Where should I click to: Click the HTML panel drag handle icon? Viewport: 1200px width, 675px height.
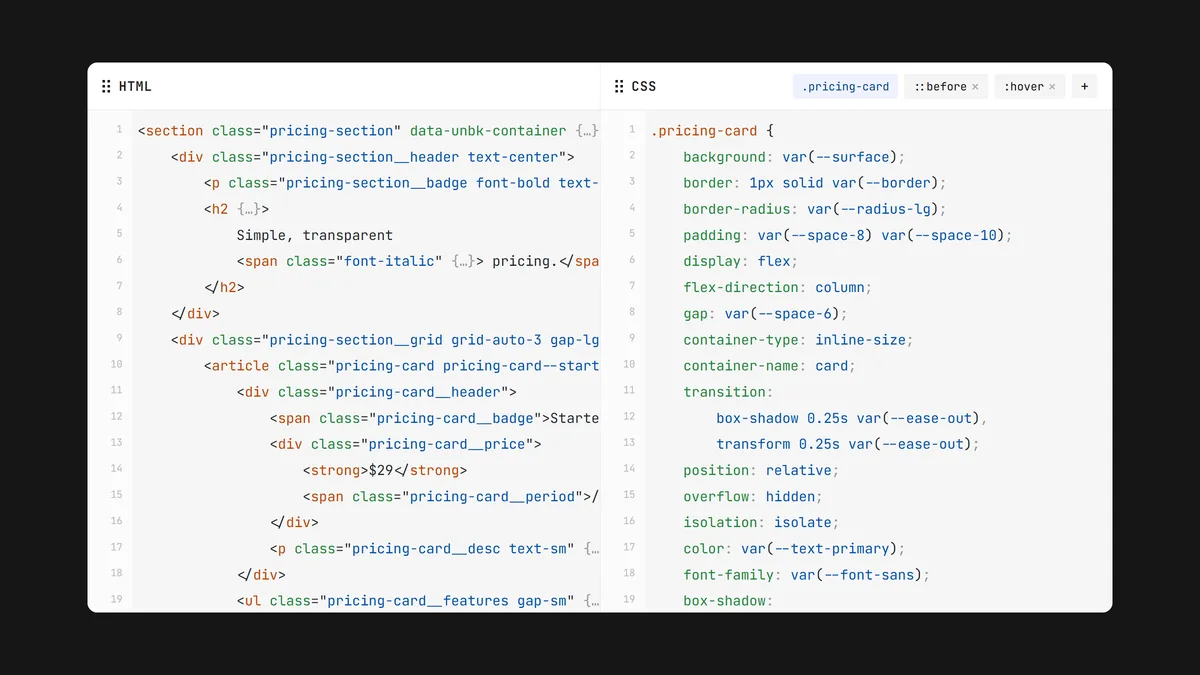pos(106,87)
